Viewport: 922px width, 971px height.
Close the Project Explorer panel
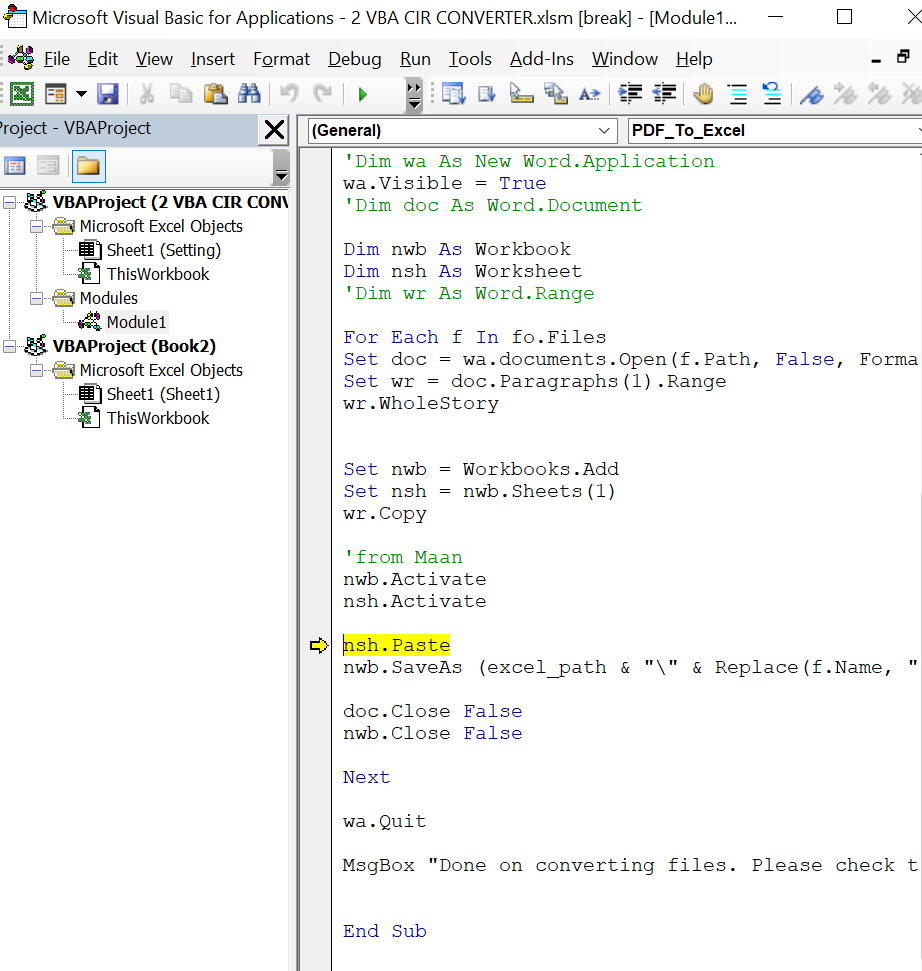276,131
